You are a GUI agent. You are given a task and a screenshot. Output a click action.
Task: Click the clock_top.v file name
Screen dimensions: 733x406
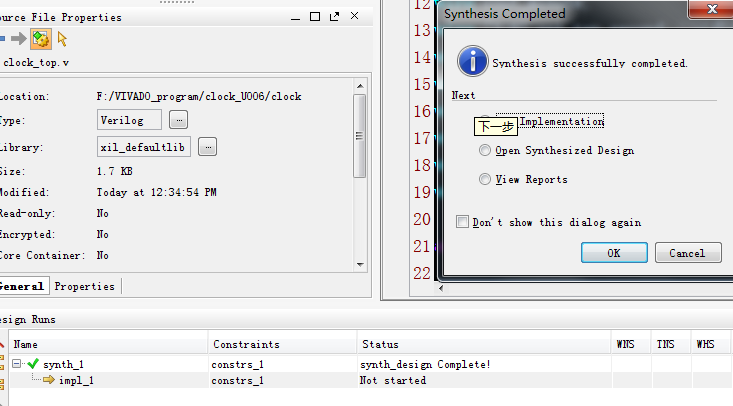click(36, 63)
